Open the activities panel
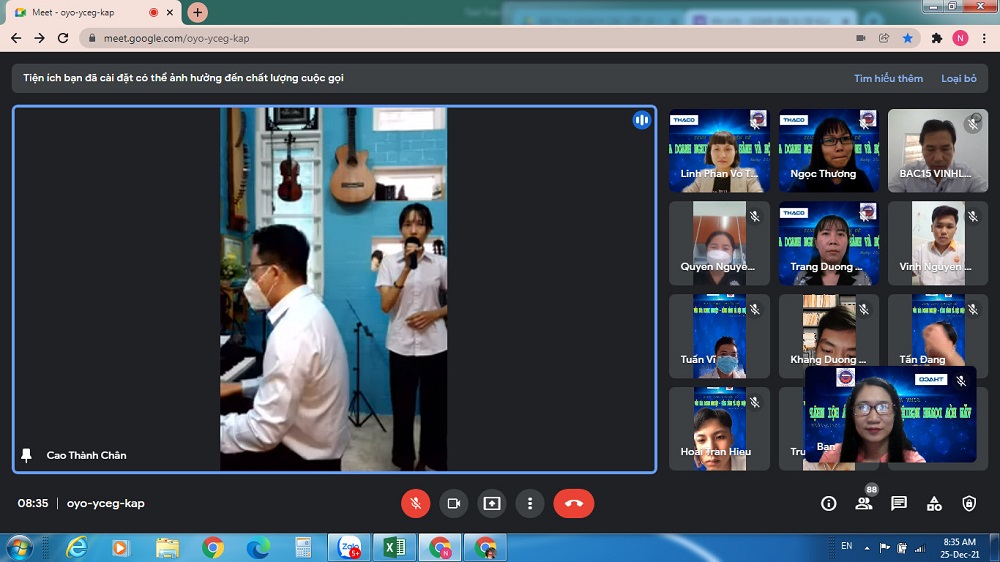The height and width of the screenshot is (562, 1000). tap(933, 503)
